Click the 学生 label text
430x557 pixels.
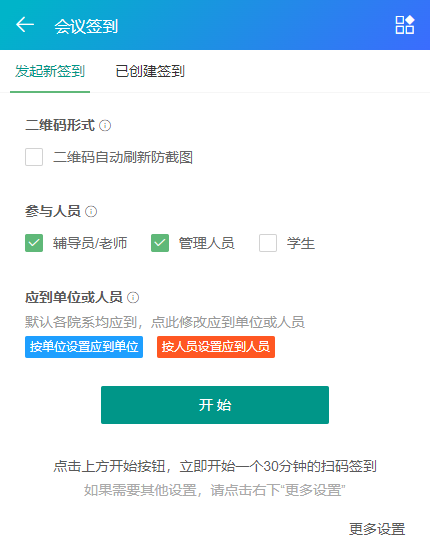click(301, 243)
